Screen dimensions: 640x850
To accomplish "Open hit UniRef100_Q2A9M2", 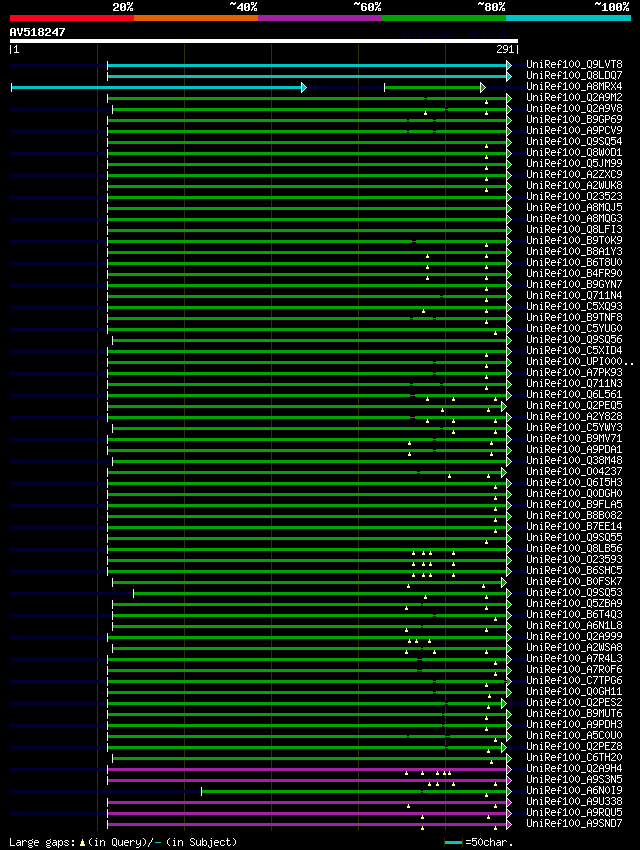I will pos(574,98).
